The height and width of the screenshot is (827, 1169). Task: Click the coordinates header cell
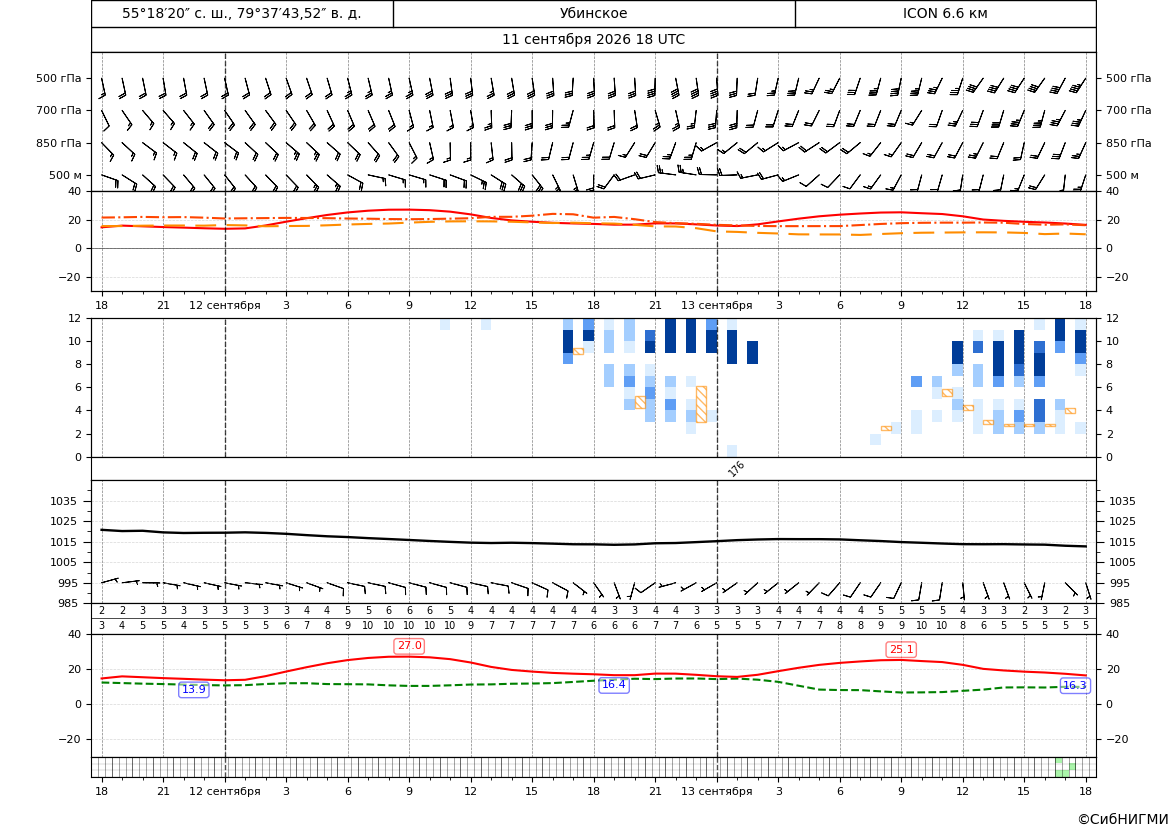[242, 13]
